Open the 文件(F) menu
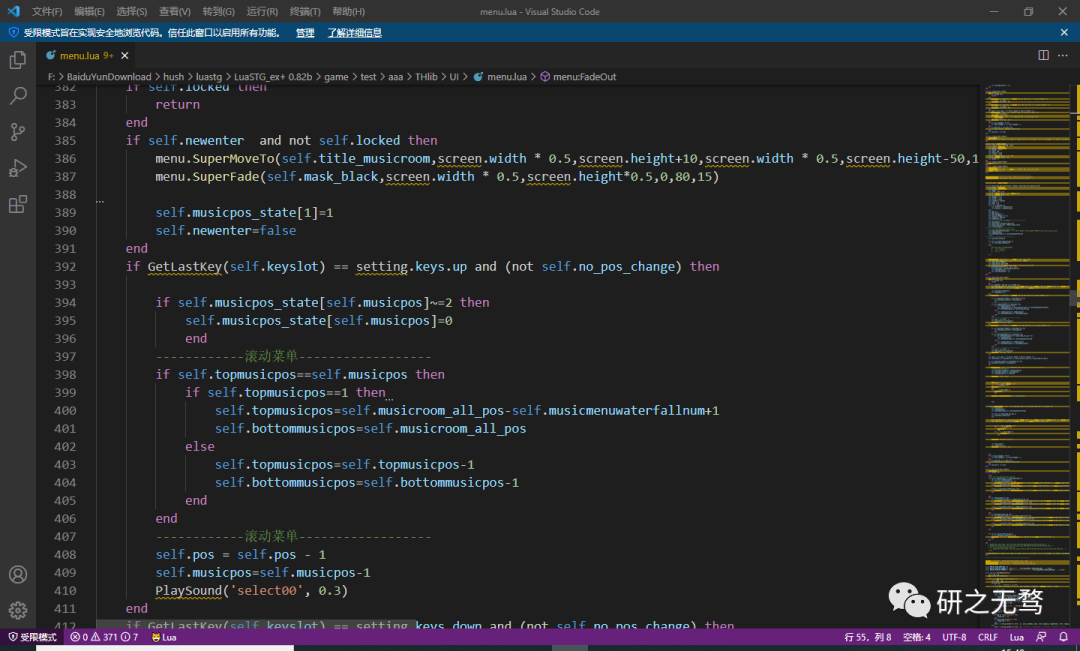Image resolution: width=1080 pixels, height=651 pixels. [46, 12]
